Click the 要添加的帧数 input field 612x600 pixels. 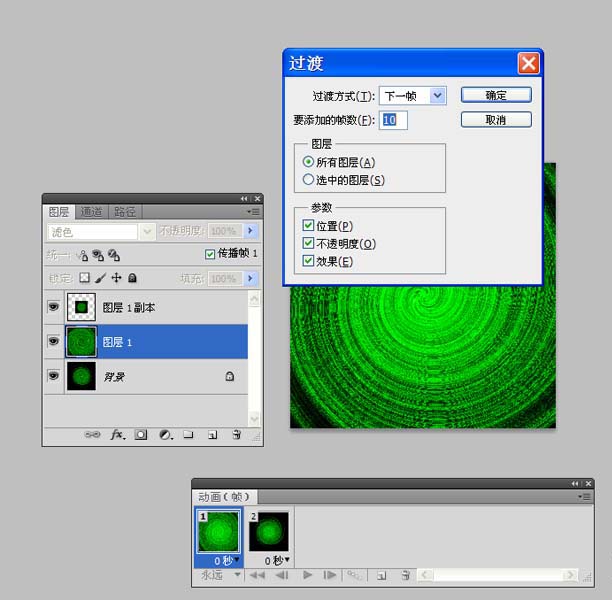393,120
